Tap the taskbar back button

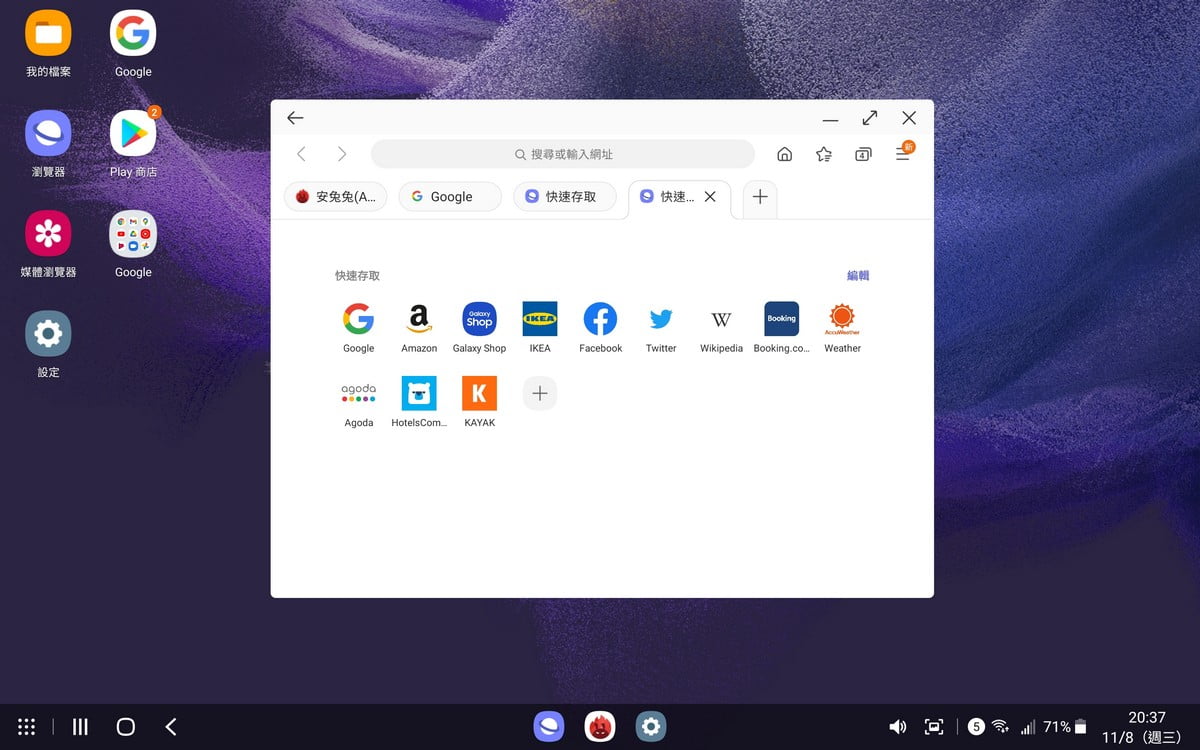(x=171, y=727)
